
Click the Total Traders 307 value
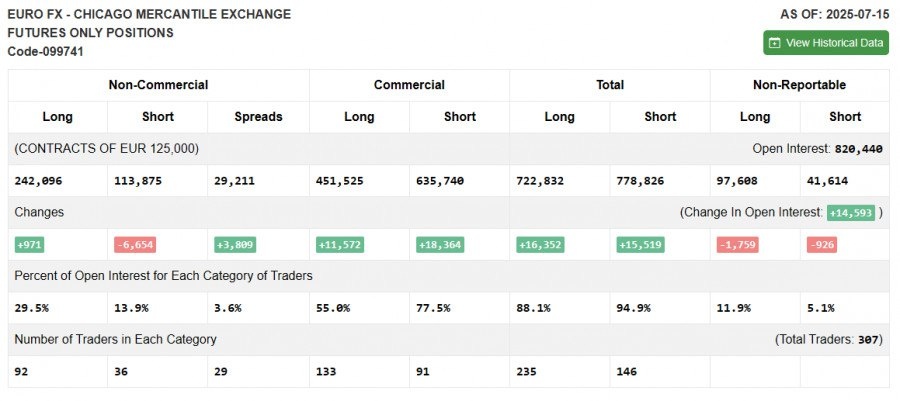pyautogui.click(x=869, y=340)
